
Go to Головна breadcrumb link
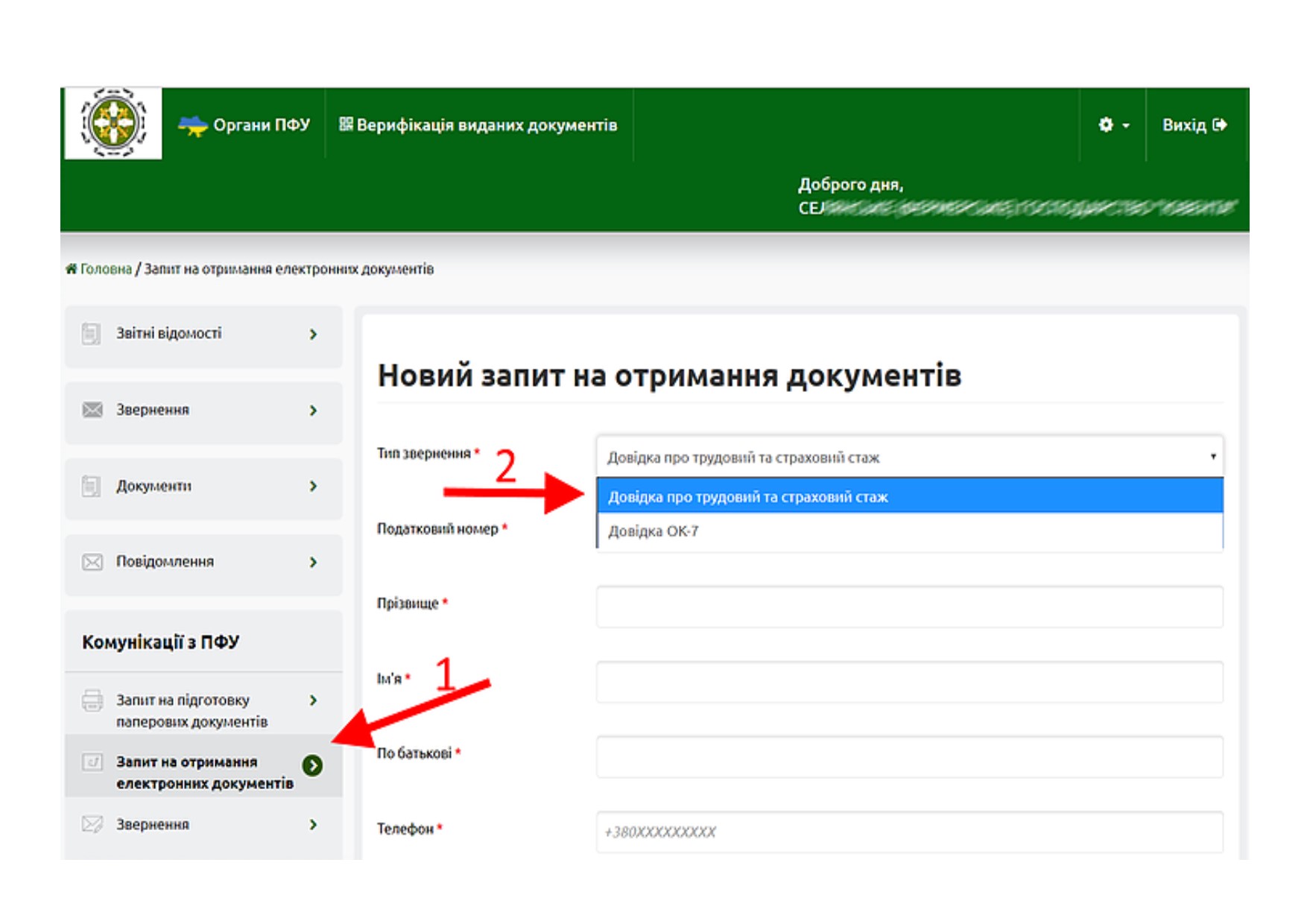[x=106, y=269]
